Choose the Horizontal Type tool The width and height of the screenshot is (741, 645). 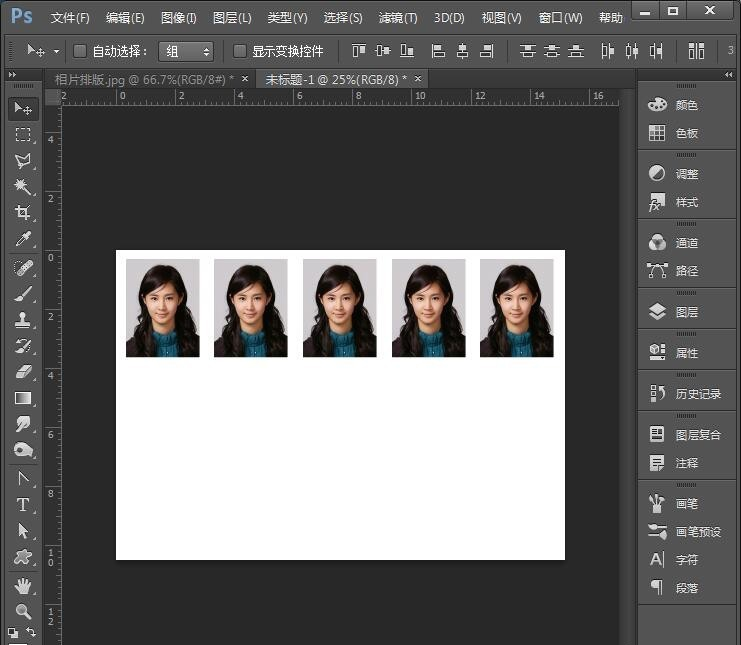coord(22,505)
